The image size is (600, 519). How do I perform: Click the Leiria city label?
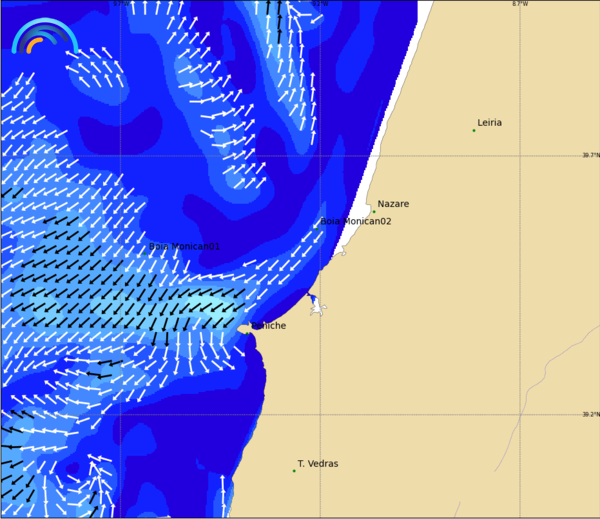(490, 123)
